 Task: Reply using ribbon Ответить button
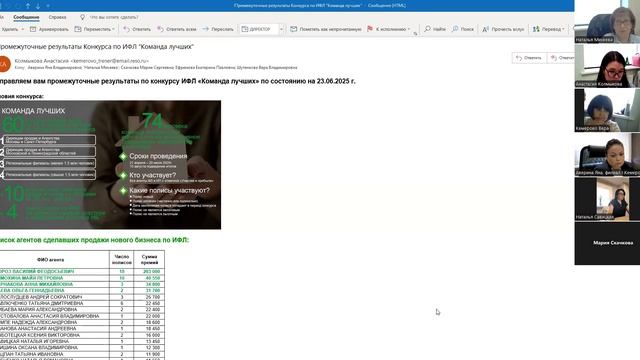137,29
